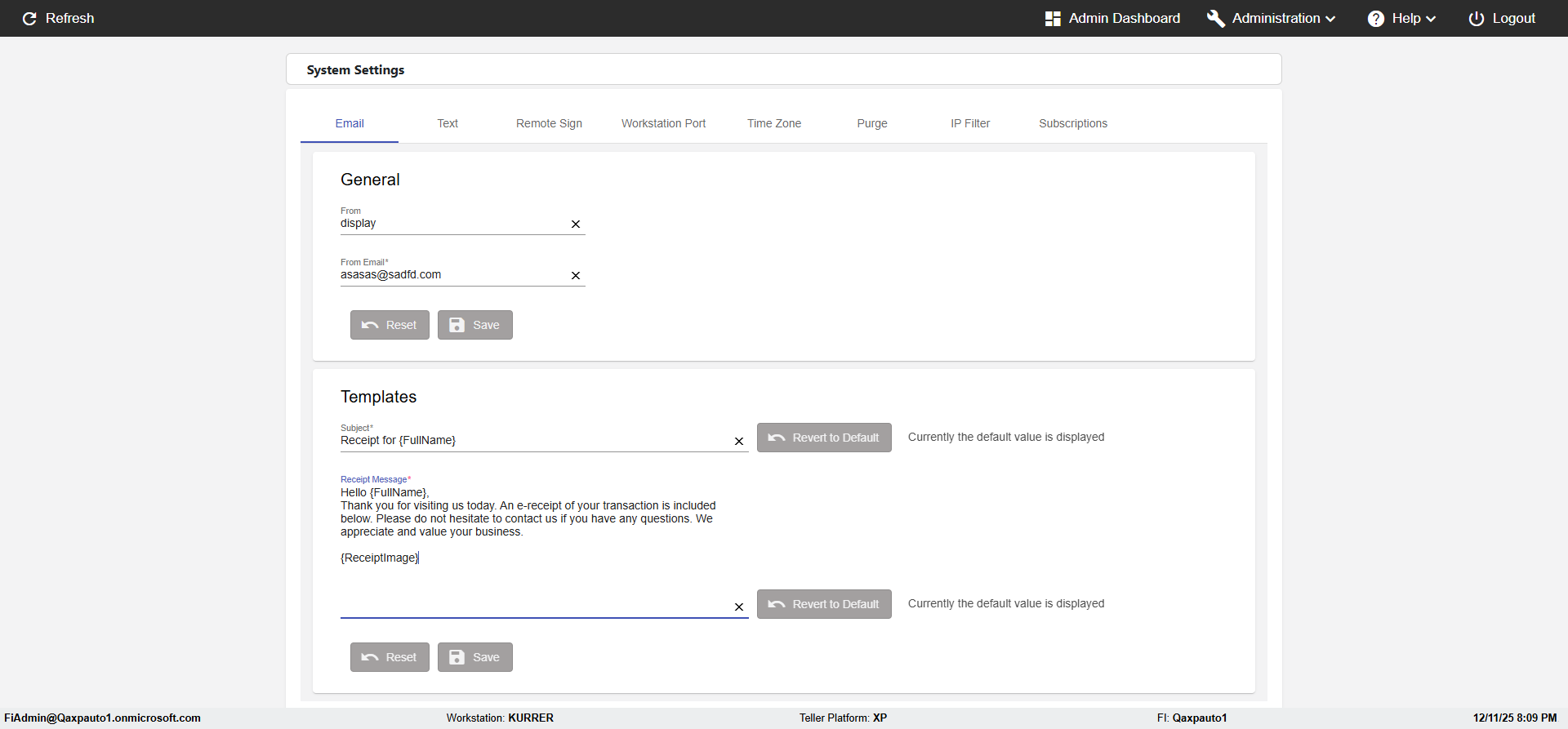Go to the IP Filter tab
This screenshot has height=729, width=1568.
[x=970, y=123]
